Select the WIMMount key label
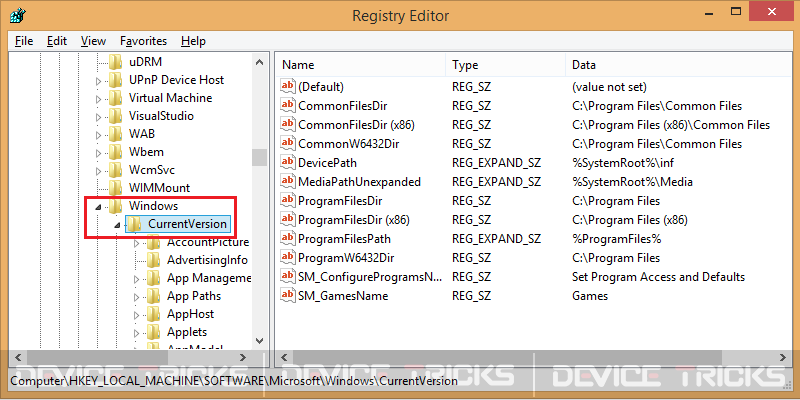Screen dimensions: 800x400 point(159,188)
